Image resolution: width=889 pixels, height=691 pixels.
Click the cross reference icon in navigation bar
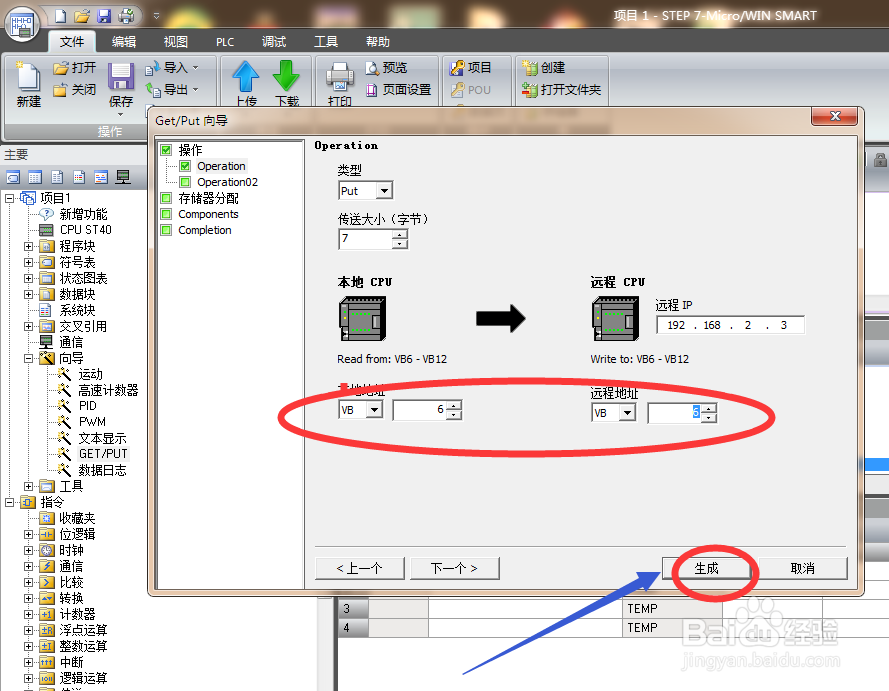101,177
